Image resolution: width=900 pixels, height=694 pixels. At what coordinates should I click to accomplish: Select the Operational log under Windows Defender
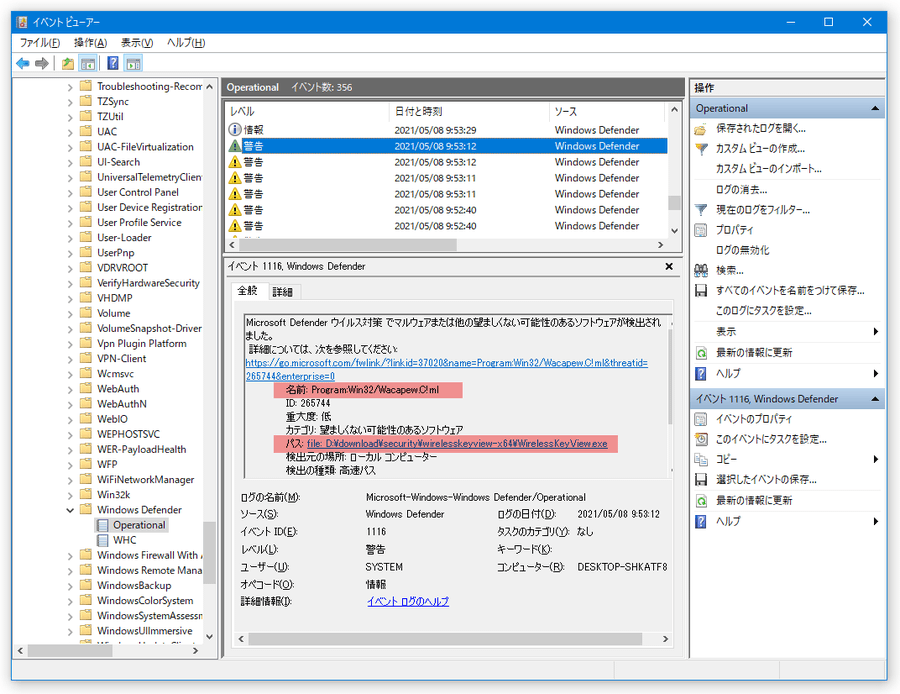click(139, 525)
